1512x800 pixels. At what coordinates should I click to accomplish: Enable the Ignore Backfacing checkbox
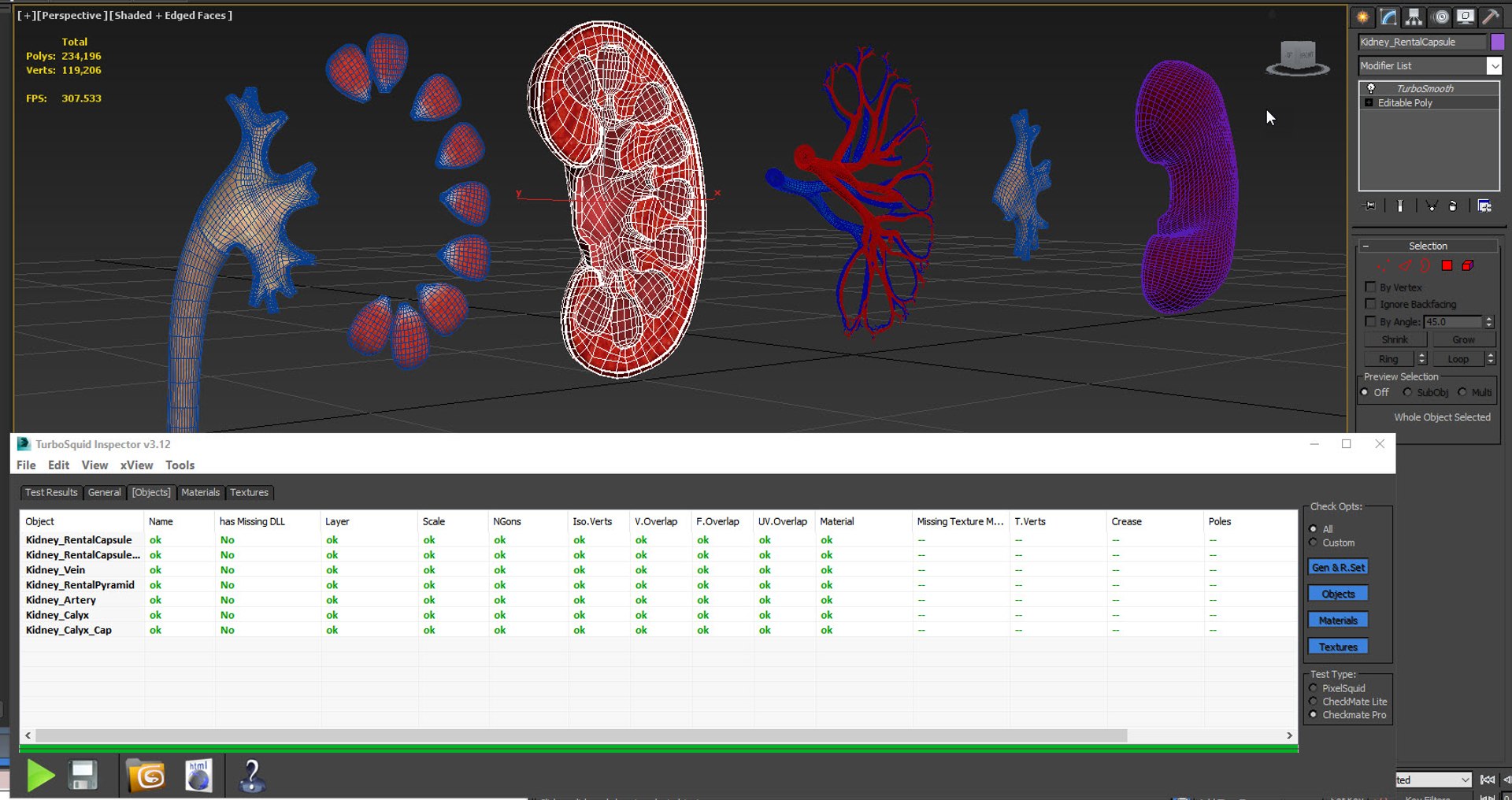click(x=1370, y=304)
